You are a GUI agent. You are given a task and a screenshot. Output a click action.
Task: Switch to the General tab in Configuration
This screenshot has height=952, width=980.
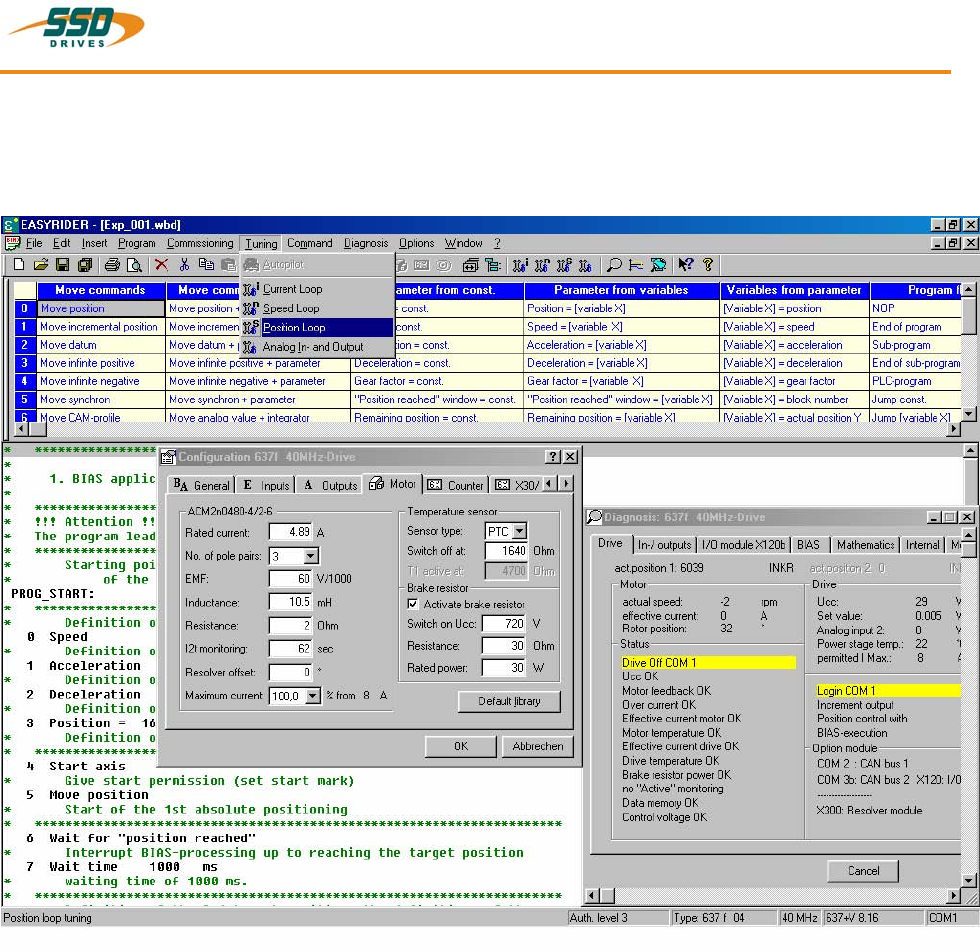pos(202,486)
